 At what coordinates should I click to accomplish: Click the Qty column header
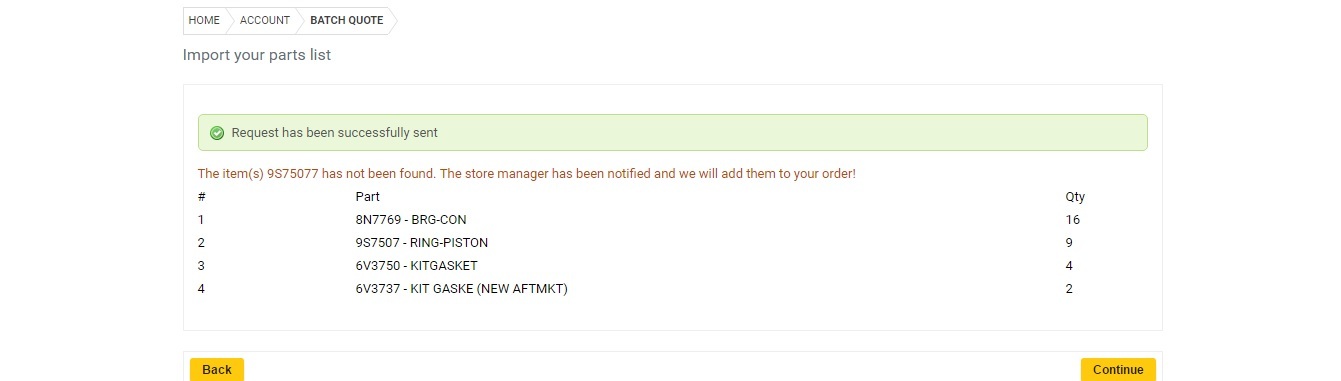pos(1076,197)
